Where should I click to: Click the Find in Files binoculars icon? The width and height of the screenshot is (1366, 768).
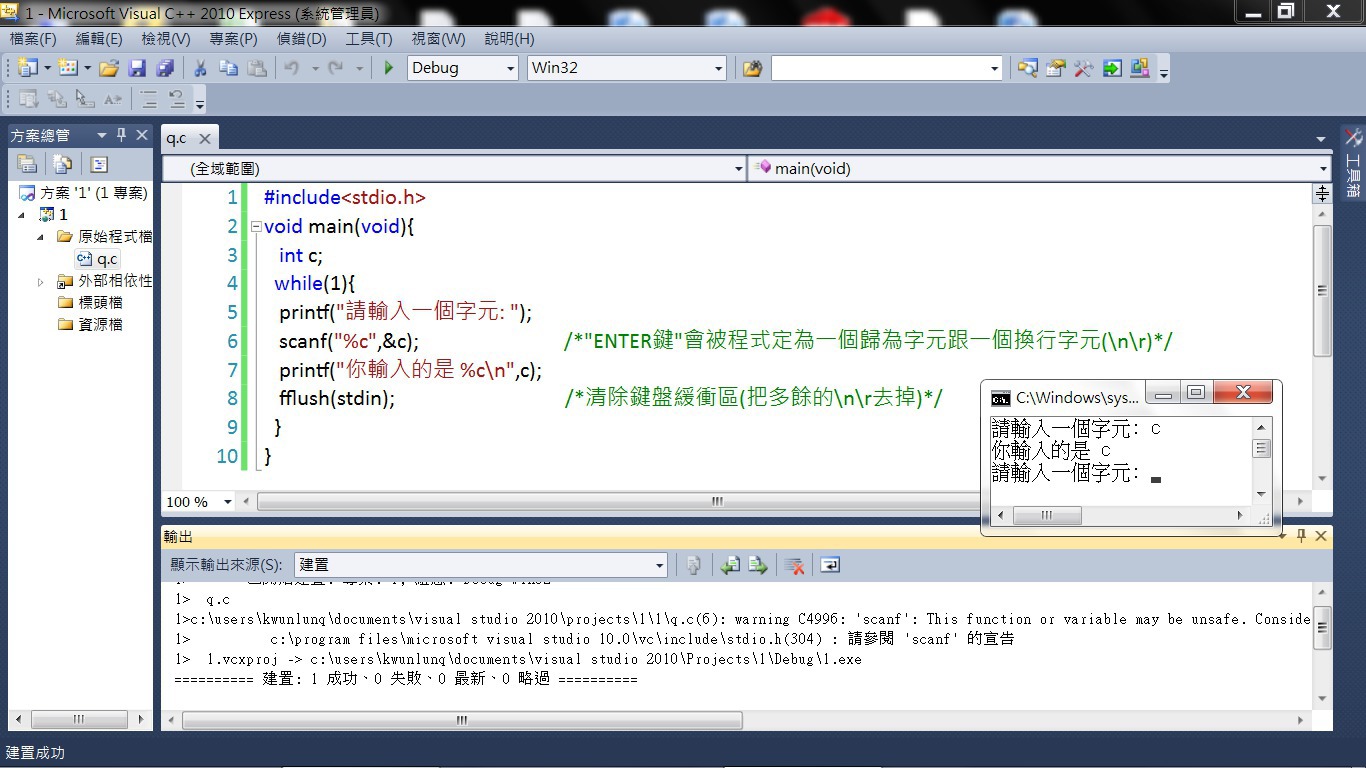click(x=752, y=68)
